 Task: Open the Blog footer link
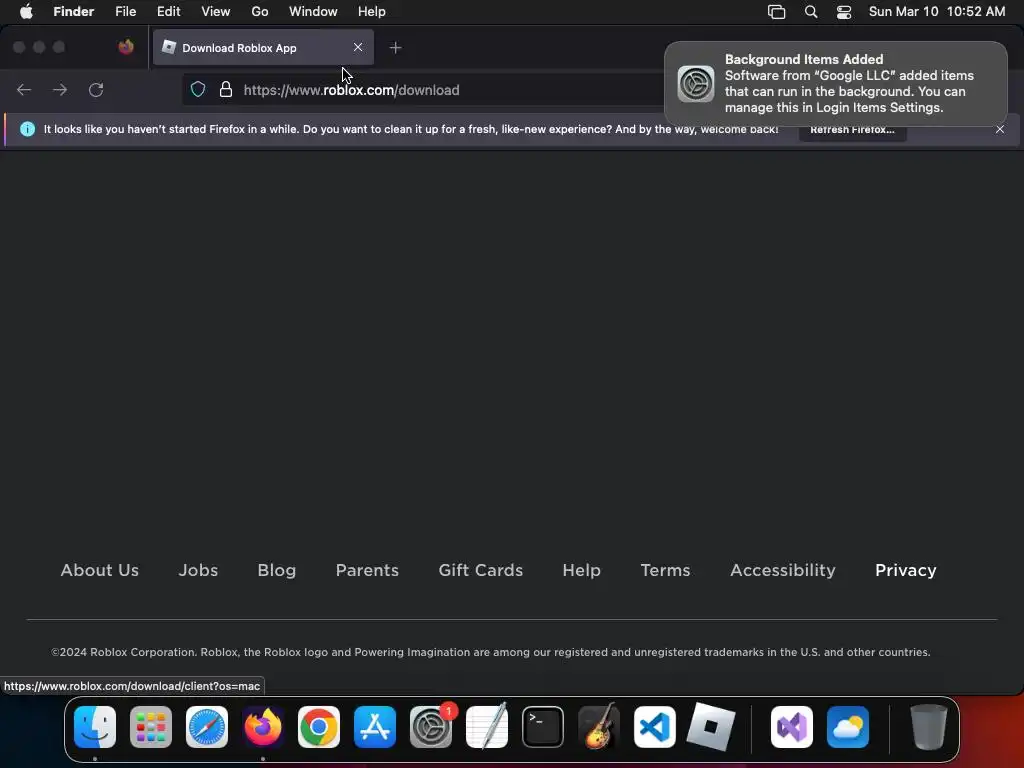[x=277, y=570]
